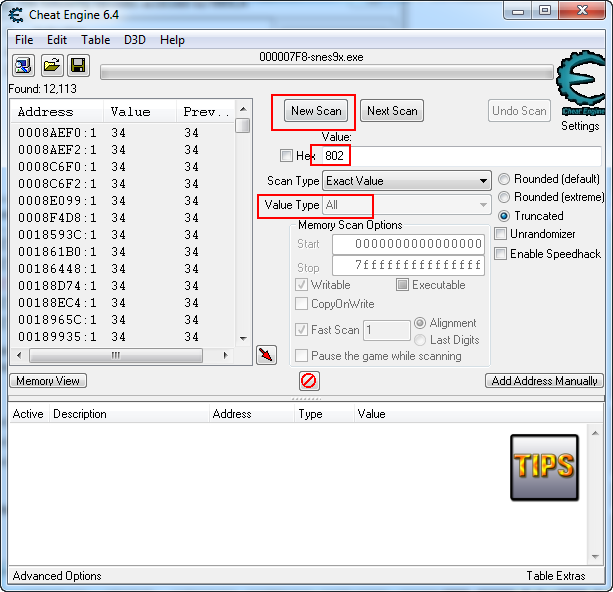
Task: Click the Fast Scan alignment value field
Action: coord(387,330)
